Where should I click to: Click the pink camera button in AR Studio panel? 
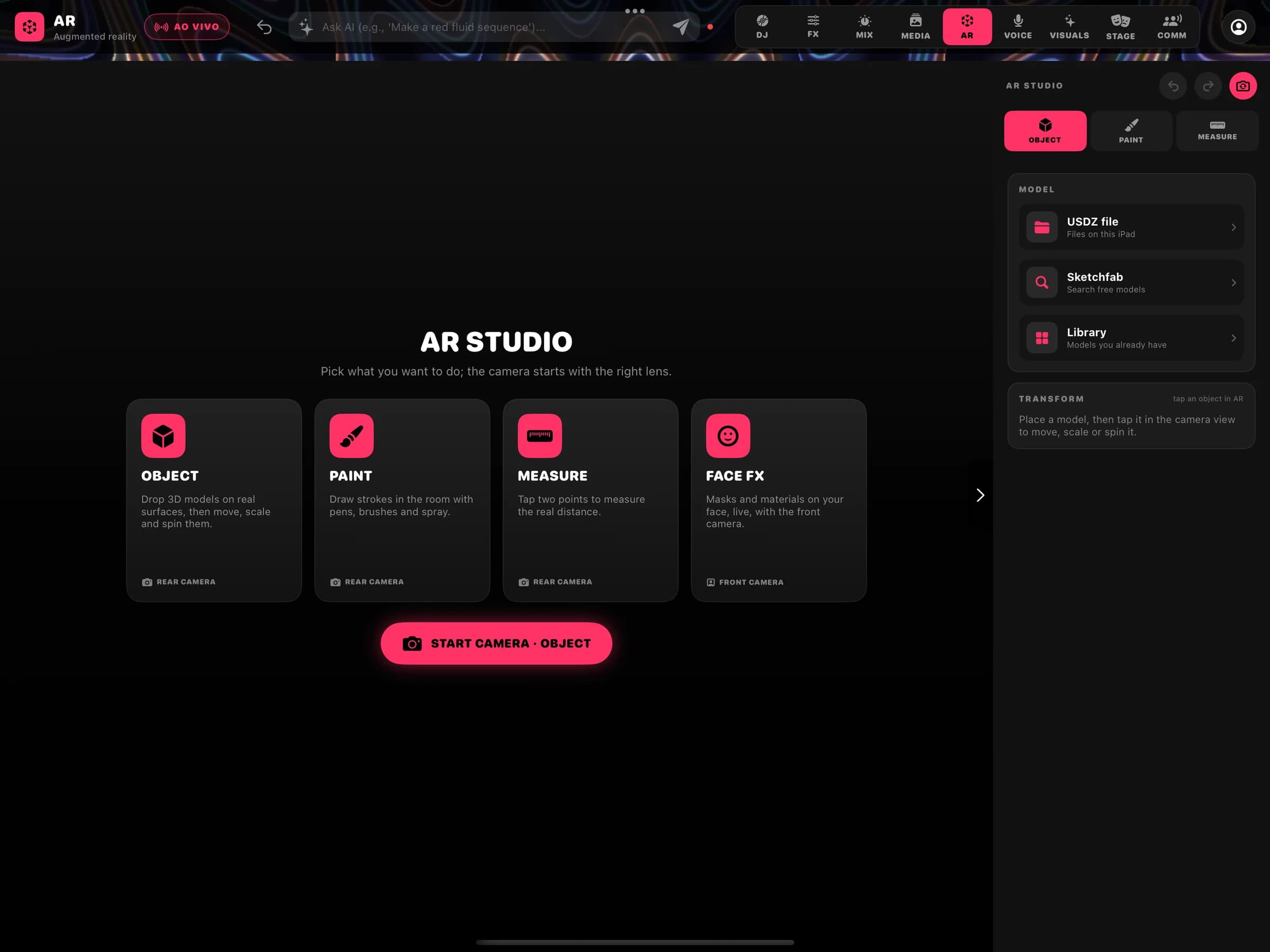pos(1243,86)
